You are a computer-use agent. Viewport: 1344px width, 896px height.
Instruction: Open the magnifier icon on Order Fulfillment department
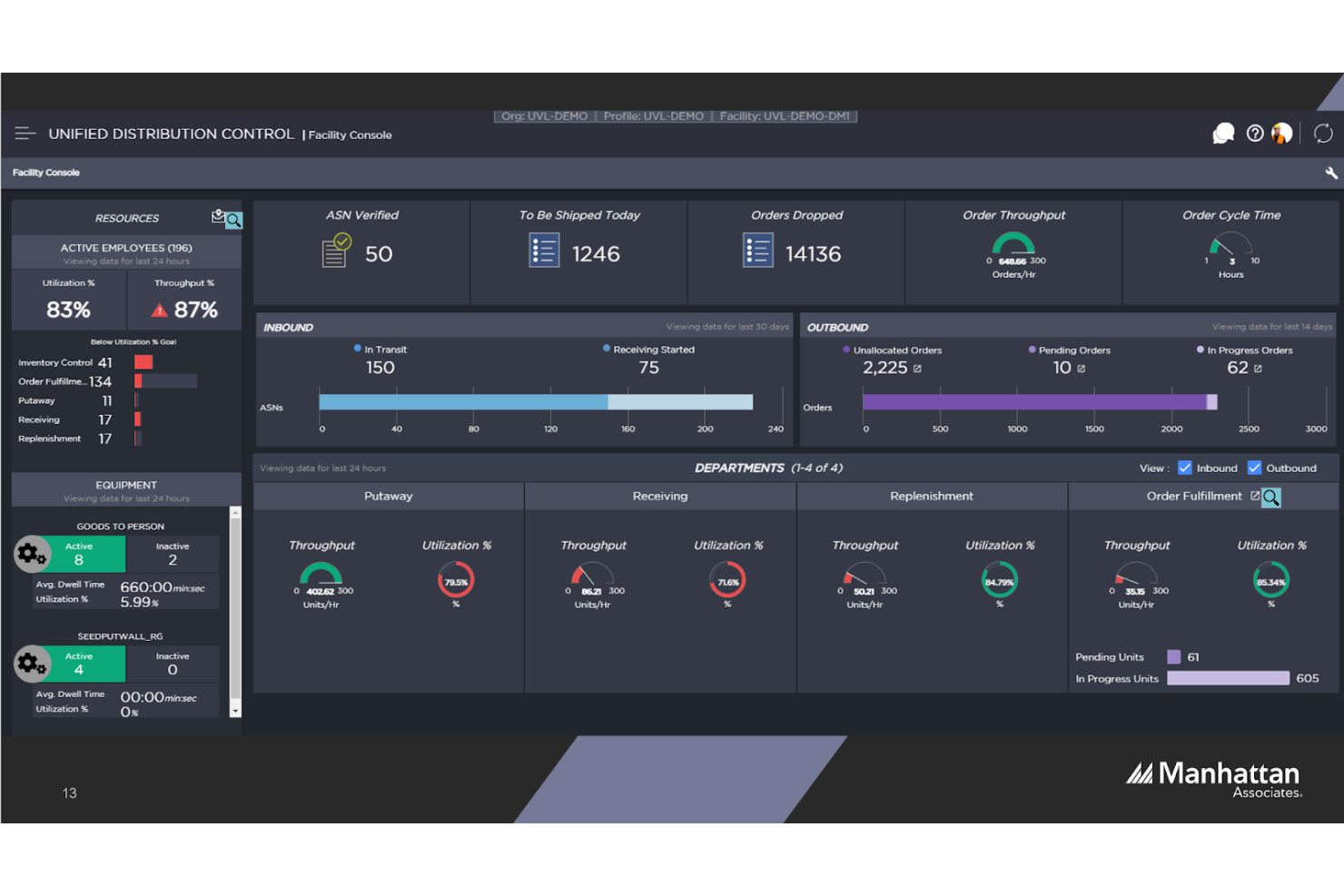[x=1270, y=497]
